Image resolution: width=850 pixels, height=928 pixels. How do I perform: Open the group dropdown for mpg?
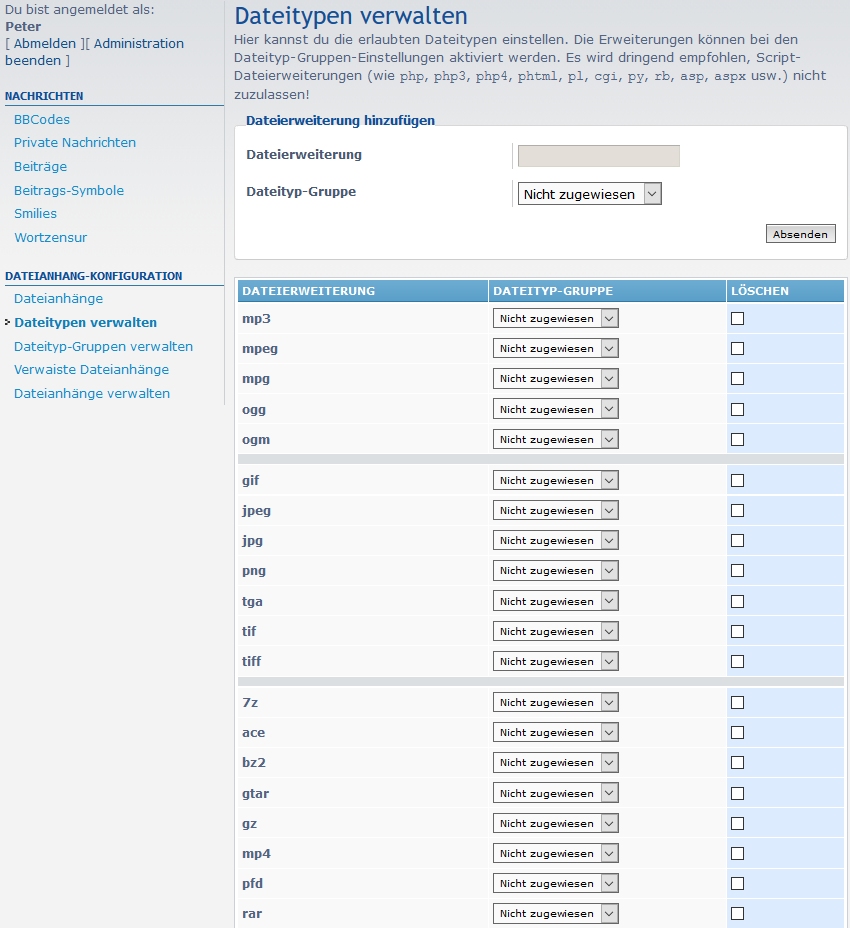click(x=556, y=379)
